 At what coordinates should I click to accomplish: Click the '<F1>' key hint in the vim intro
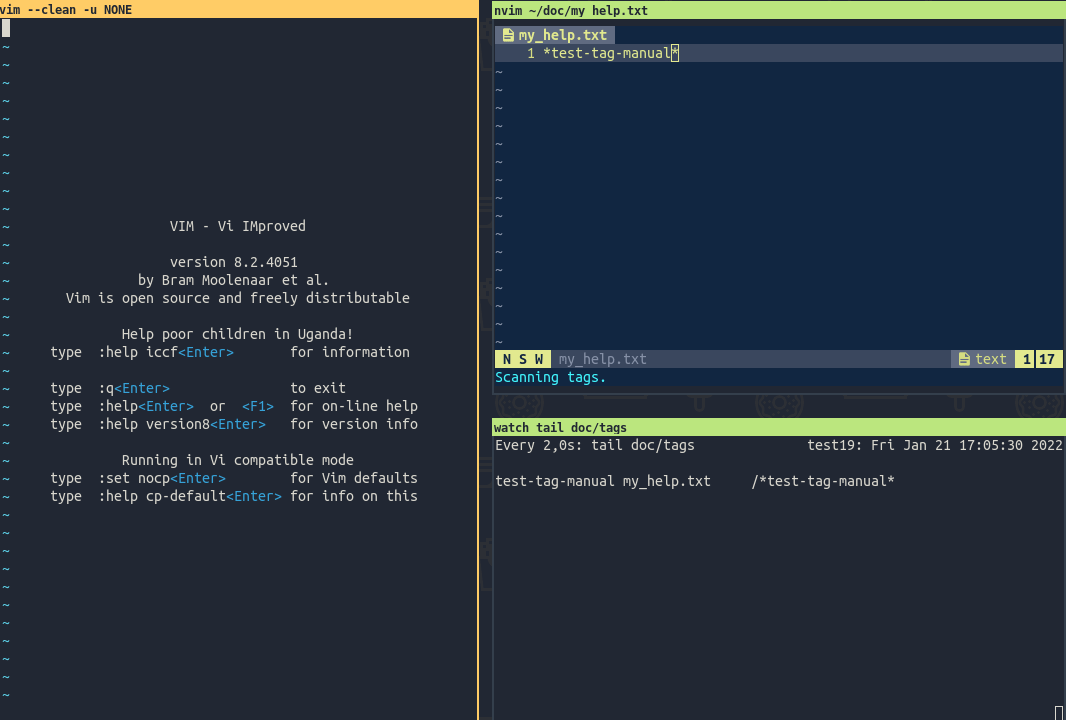point(258,407)
